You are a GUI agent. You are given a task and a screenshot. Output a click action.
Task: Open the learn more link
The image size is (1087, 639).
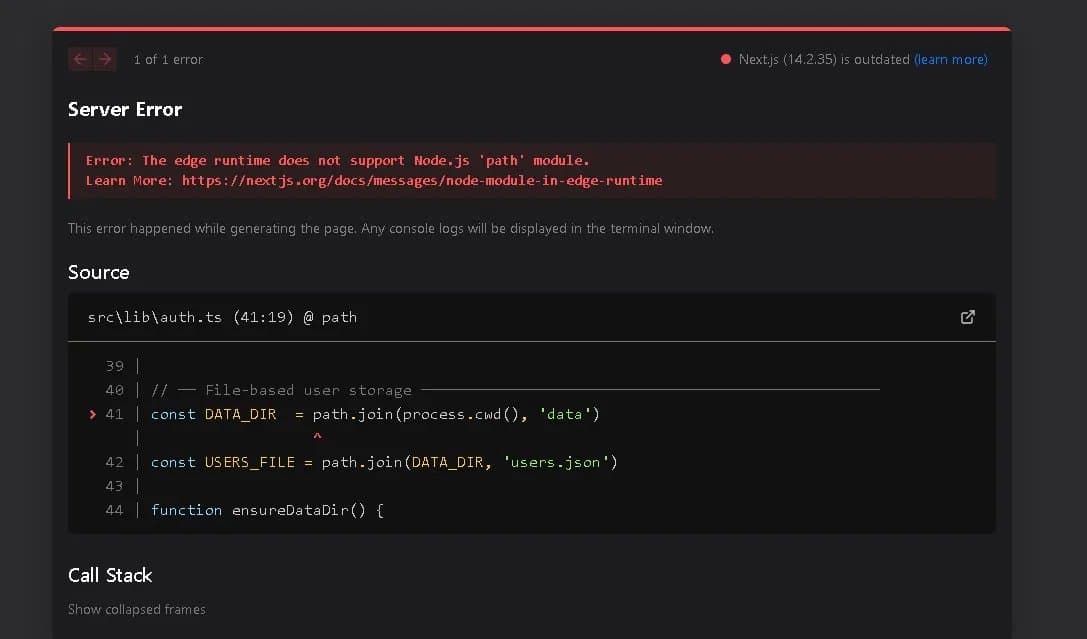(951, 60)
